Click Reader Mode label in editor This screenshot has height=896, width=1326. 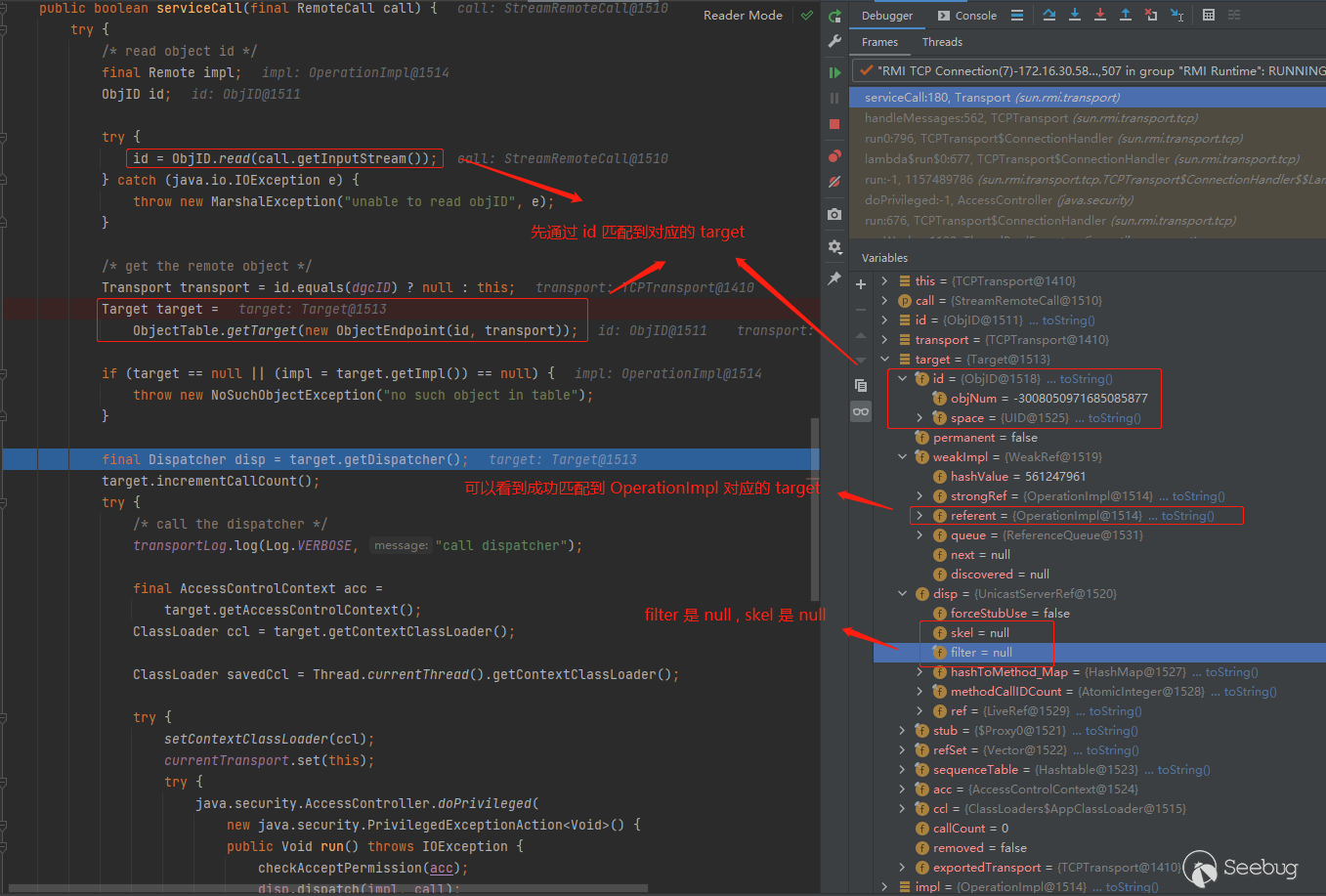pyautogui.click(x=743, y=16)
